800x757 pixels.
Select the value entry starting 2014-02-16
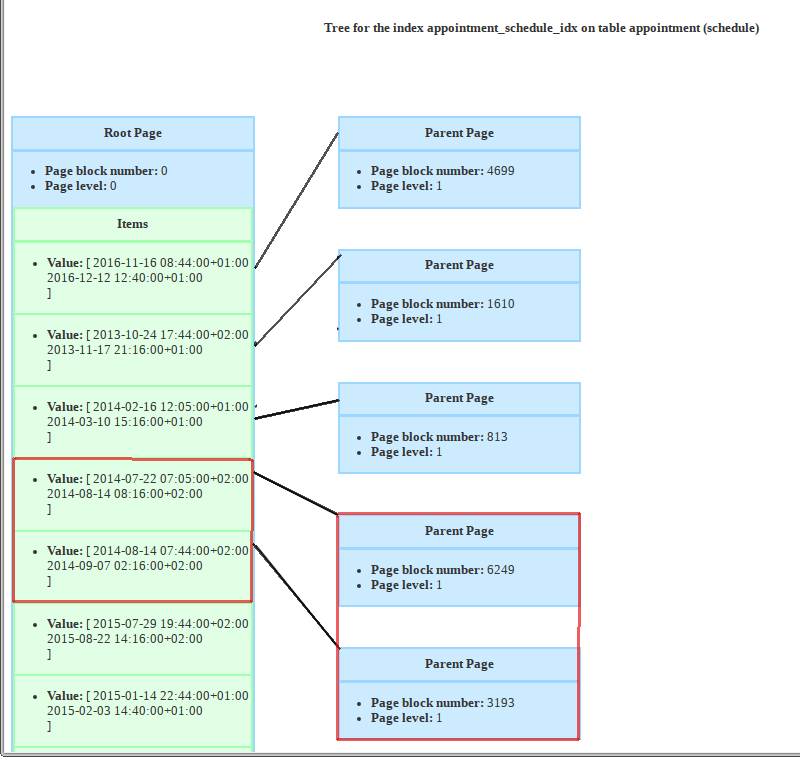(x=132, y=422)
